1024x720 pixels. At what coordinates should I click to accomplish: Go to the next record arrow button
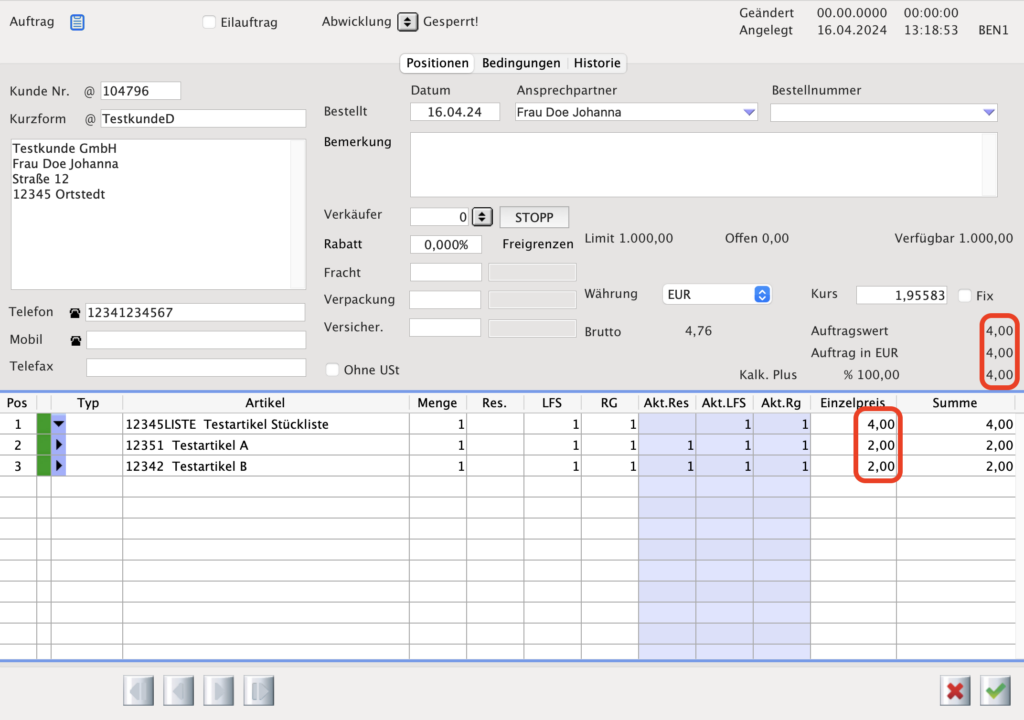(x=218, y=690)
